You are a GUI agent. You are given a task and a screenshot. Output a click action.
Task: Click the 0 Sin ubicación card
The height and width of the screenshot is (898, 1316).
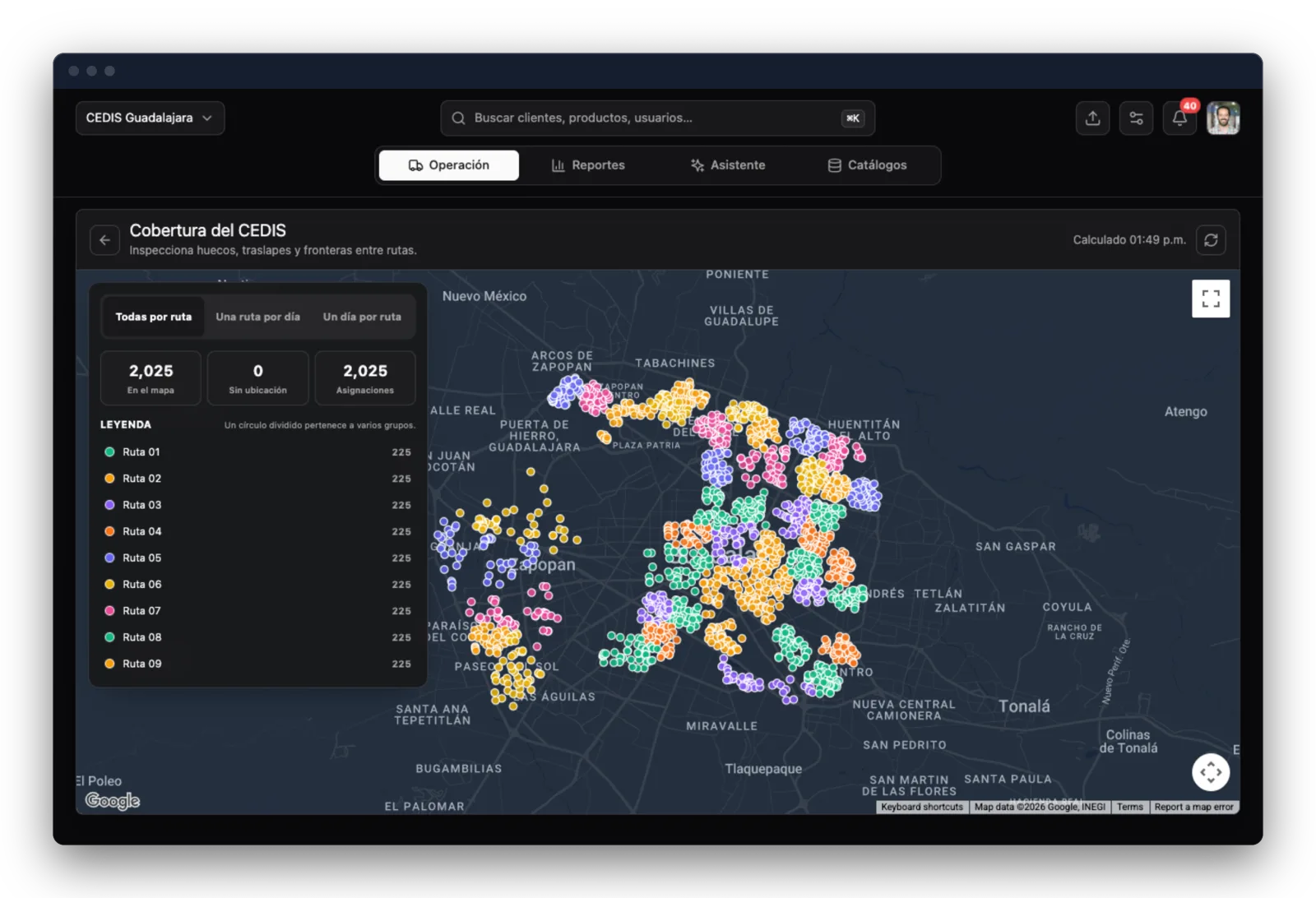[257, 378]
